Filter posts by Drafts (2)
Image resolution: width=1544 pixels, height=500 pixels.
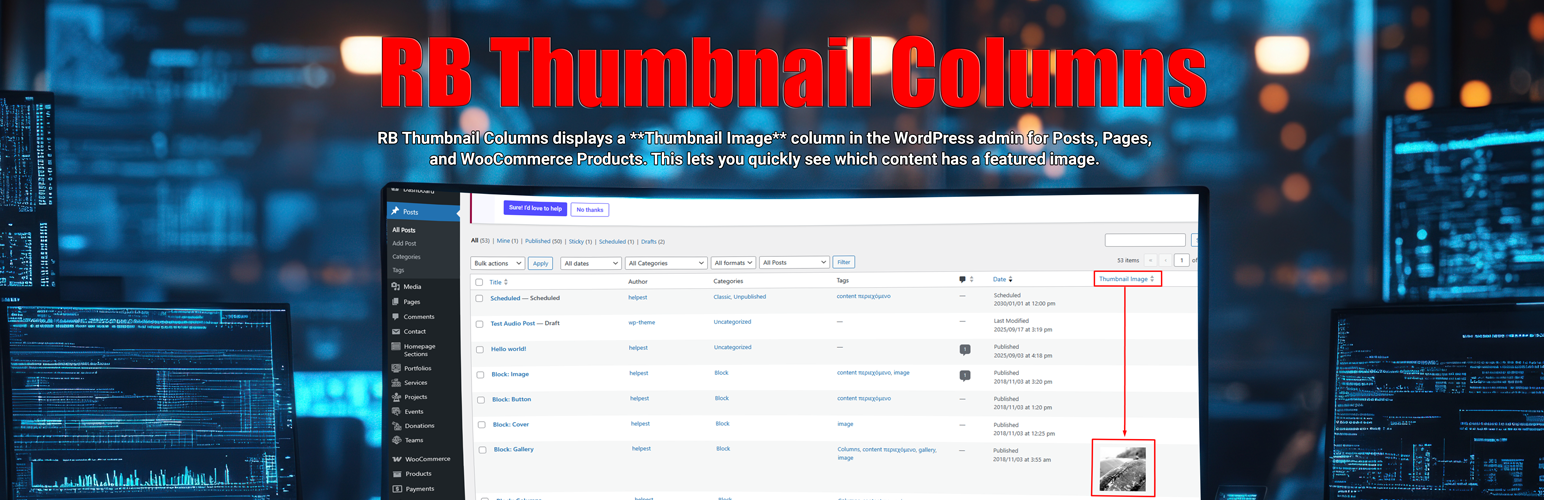point(653,241)
